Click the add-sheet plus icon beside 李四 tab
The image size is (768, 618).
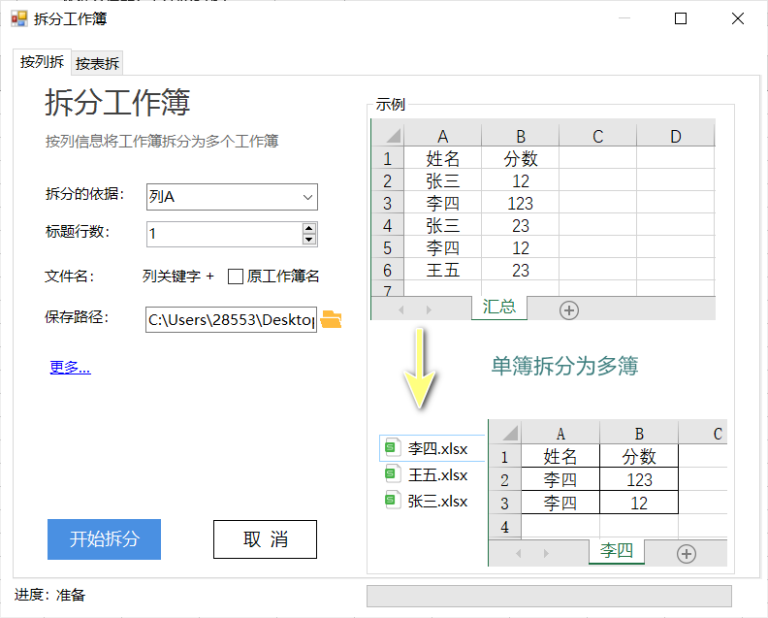[x=686, y=553]
